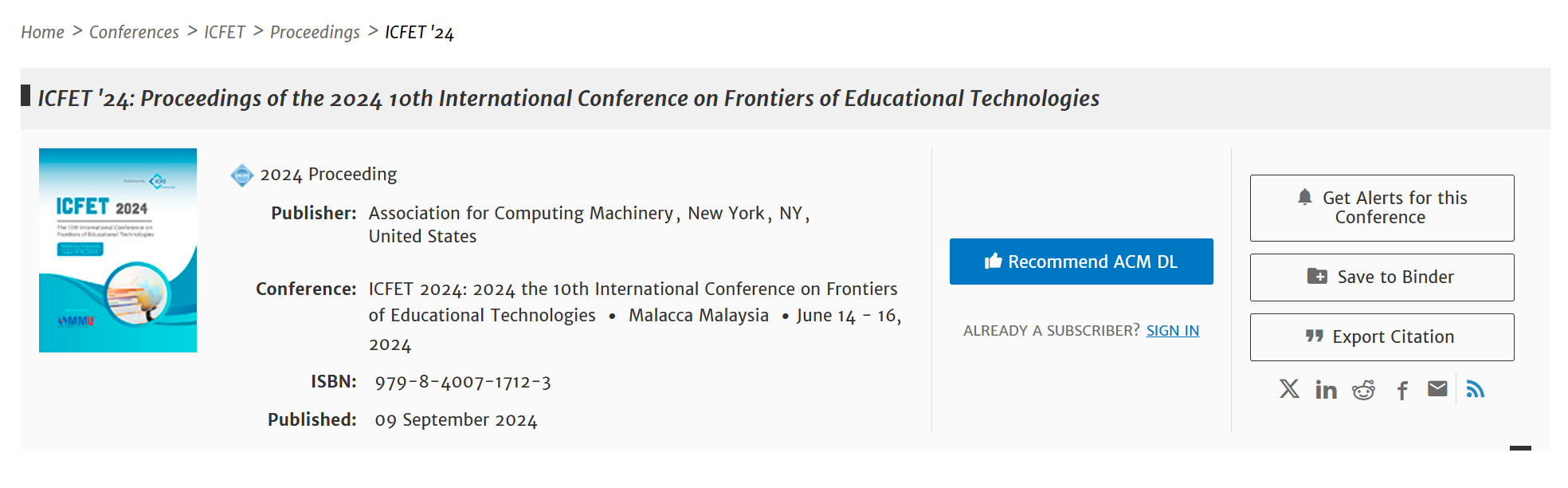Share by email envelope icon

pyautogui.click(x=1437, y=388)
